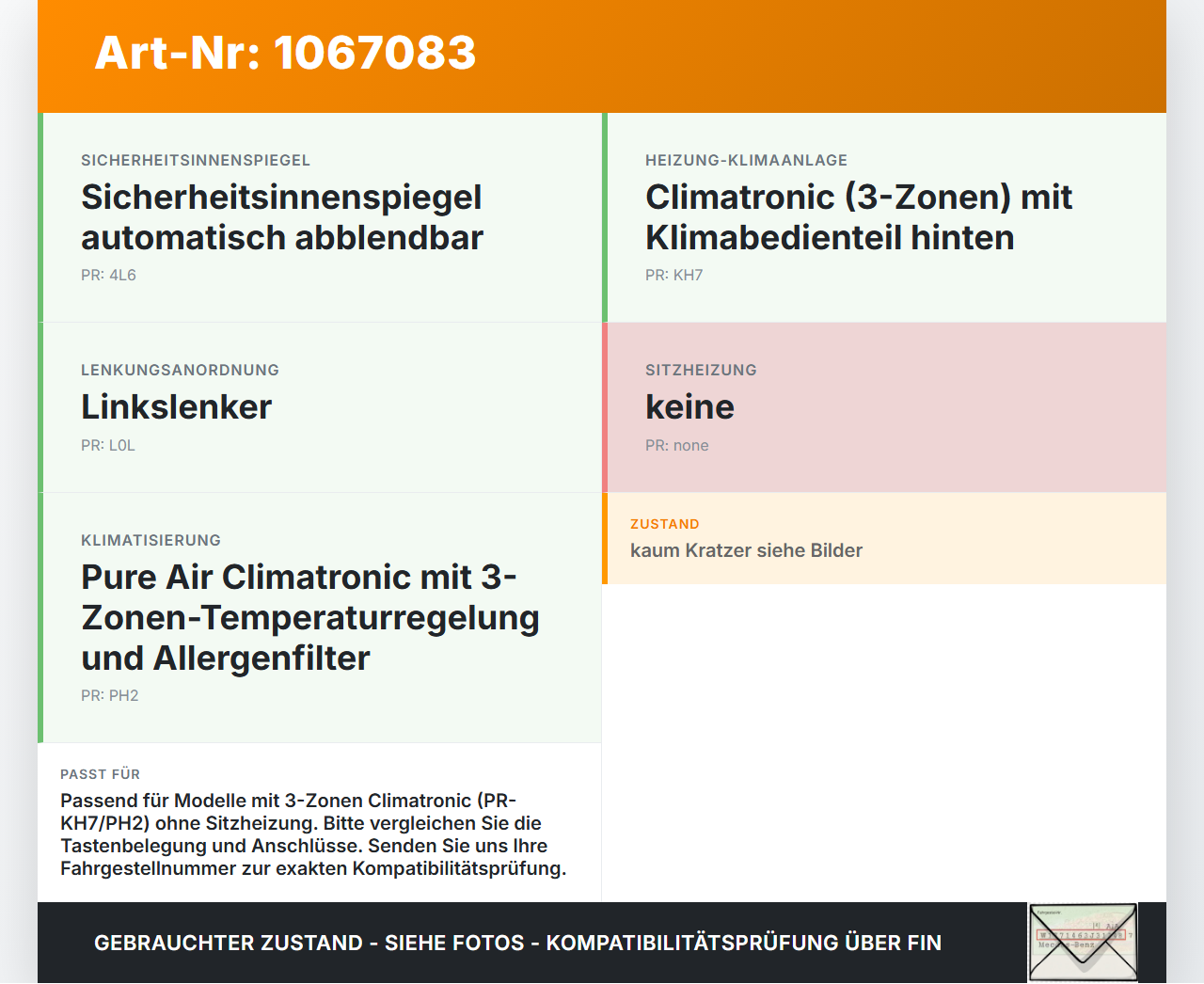Click the 'PR: 4L6' code
This screenshot has height=984, width=1204.
[108, 275]
